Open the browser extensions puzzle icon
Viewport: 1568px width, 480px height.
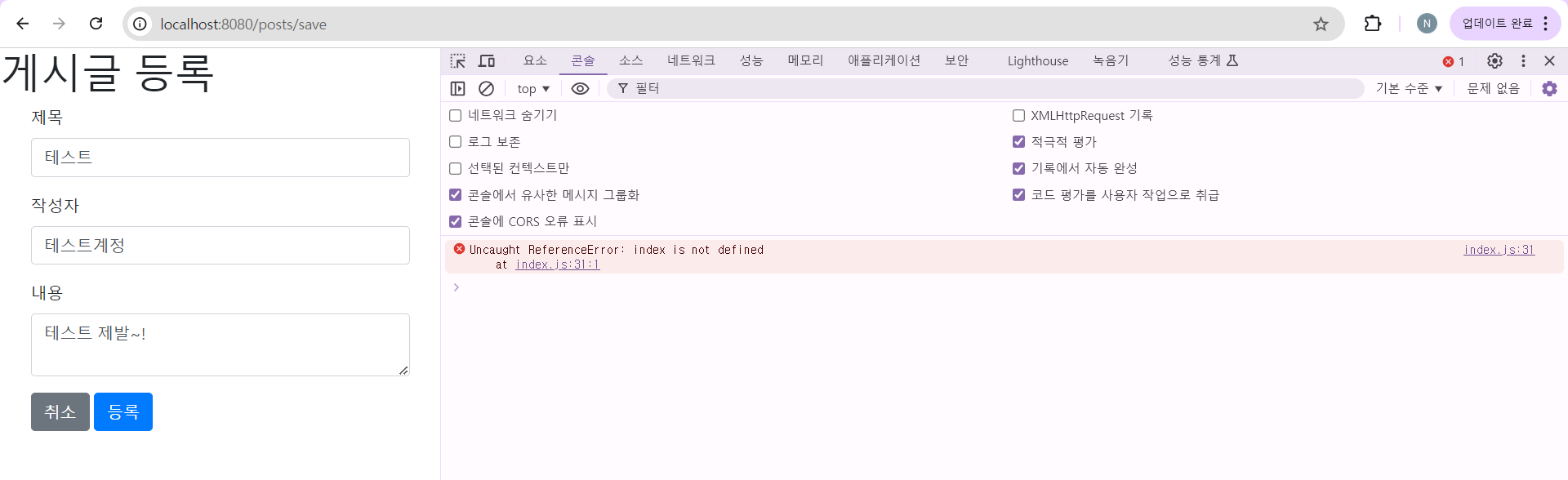(1373, 24)
